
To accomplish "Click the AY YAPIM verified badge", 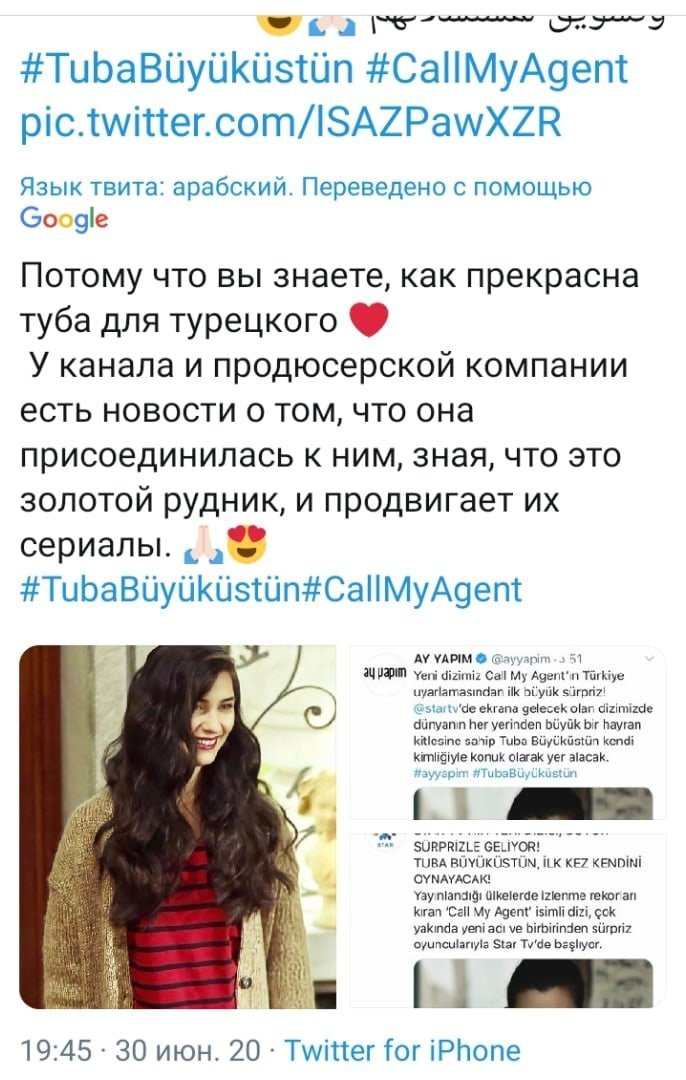I will click(x=481, y=658).
